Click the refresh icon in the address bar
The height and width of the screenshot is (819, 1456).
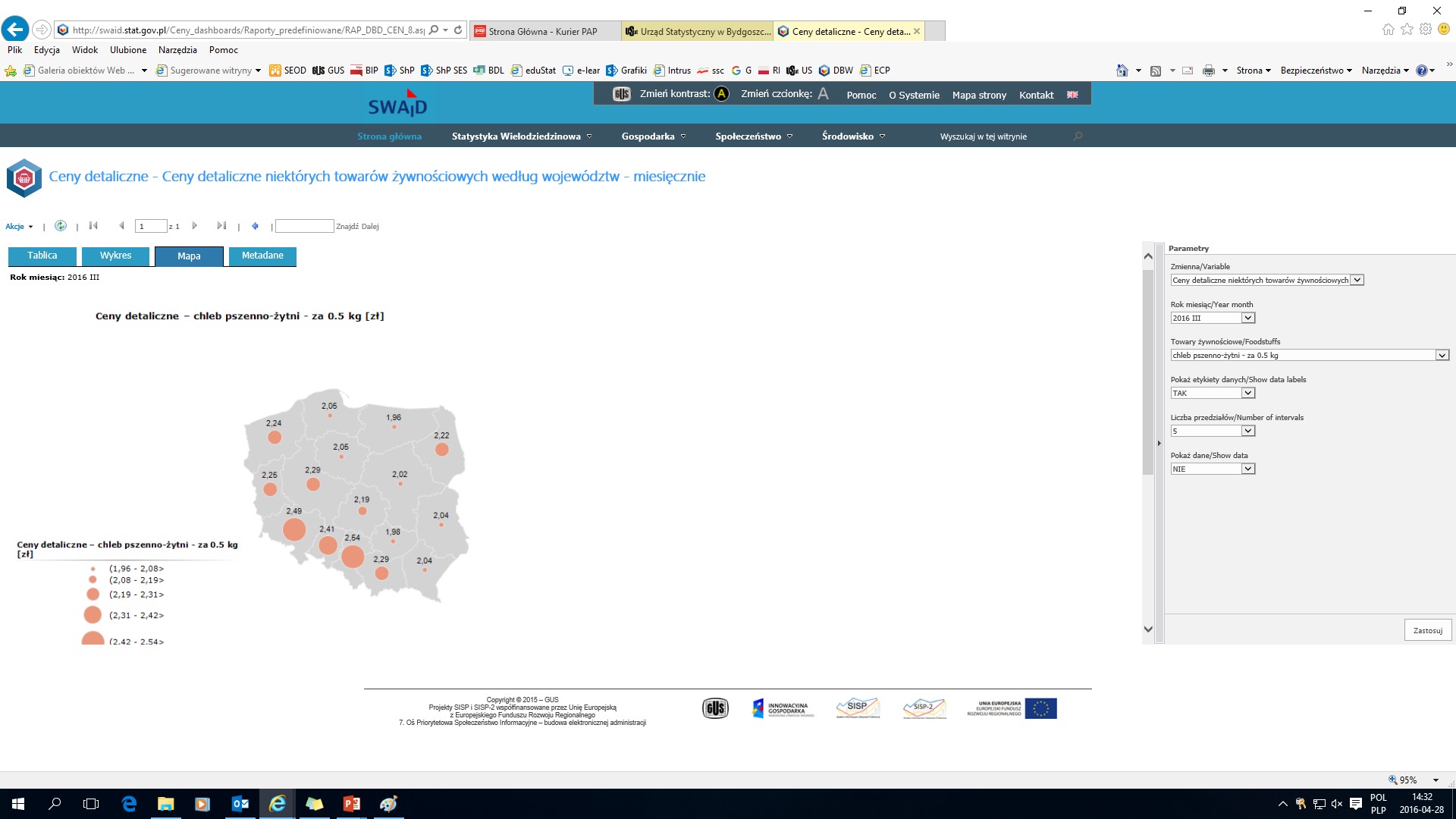(458, 30)
